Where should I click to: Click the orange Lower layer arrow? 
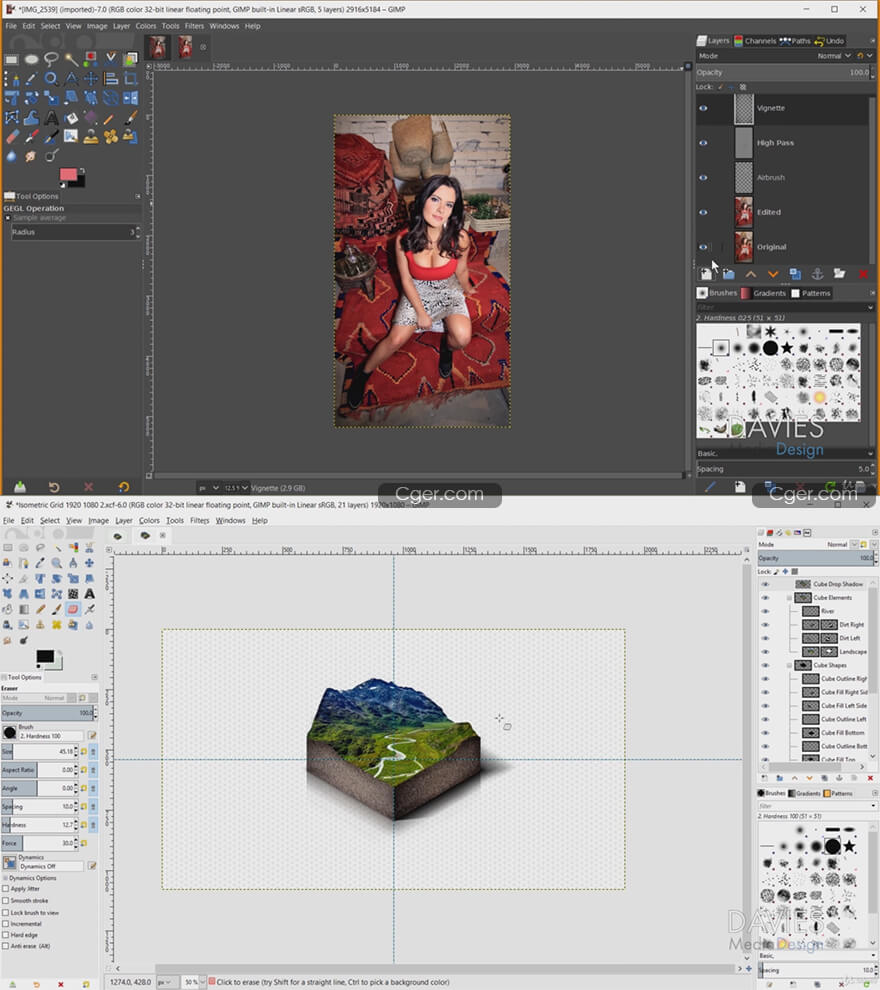click(x=773, y=274)
